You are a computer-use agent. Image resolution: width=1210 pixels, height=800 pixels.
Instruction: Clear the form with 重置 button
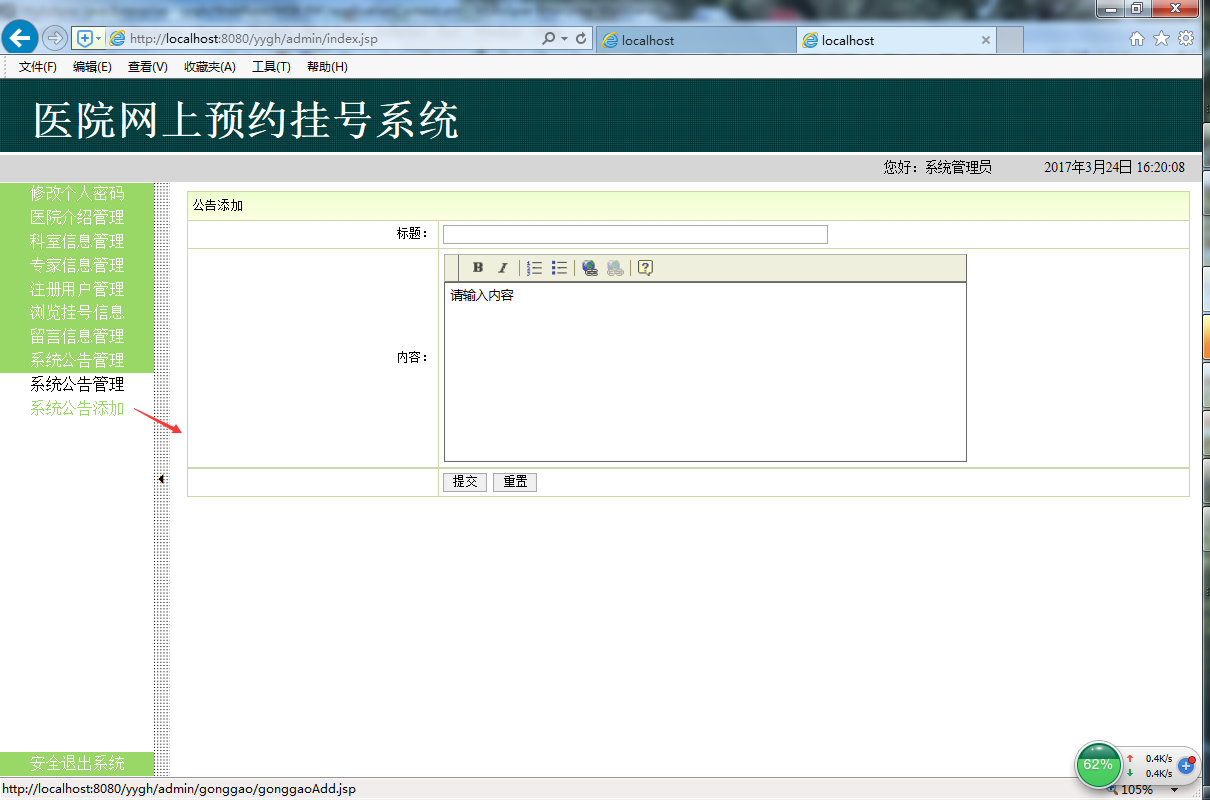[515, 482]
